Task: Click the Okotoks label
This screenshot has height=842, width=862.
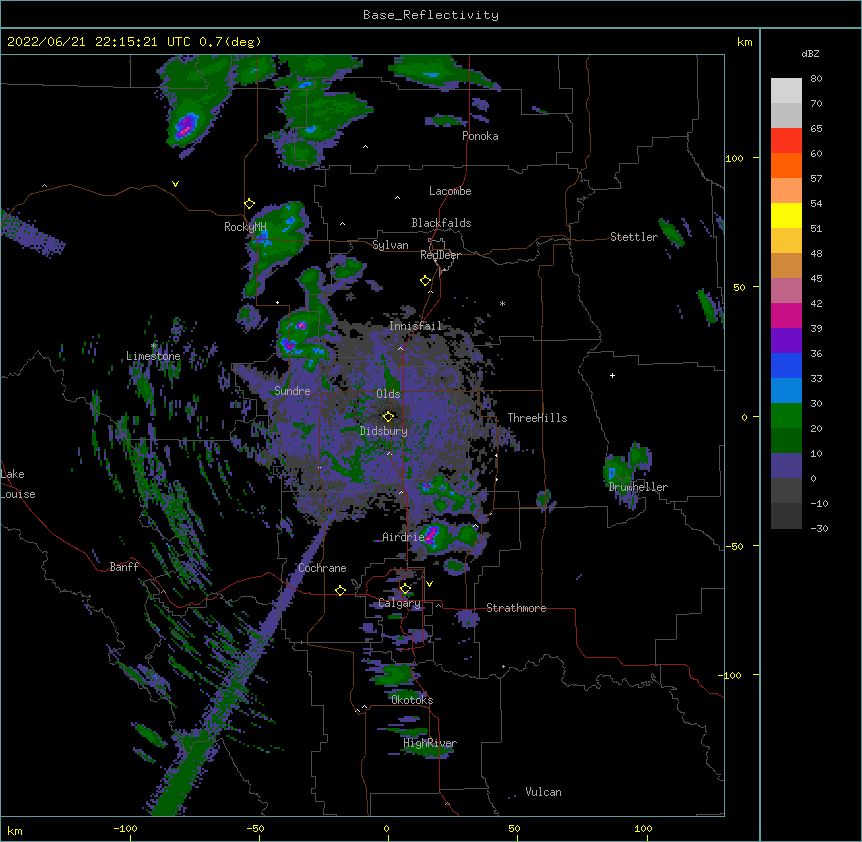Action: [412, 700]
